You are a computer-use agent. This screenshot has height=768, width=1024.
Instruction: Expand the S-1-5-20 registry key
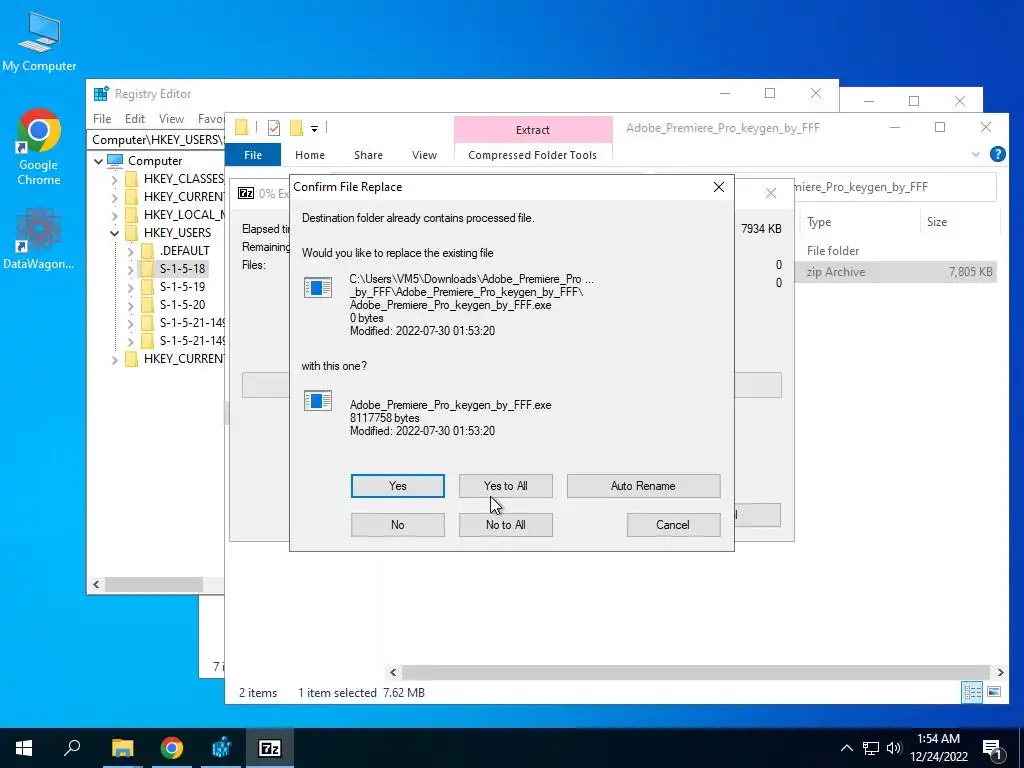click(130, 304)
